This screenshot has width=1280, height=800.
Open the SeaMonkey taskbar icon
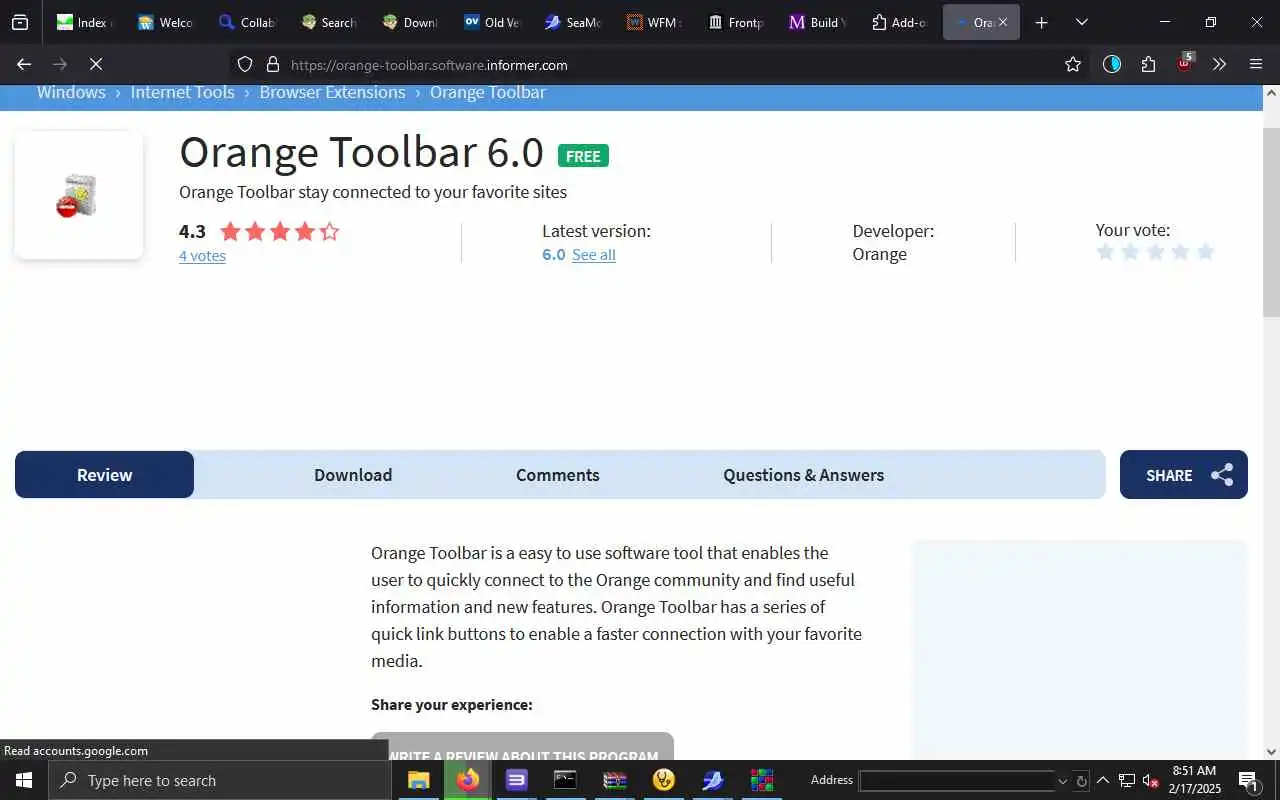pos(713,780)
